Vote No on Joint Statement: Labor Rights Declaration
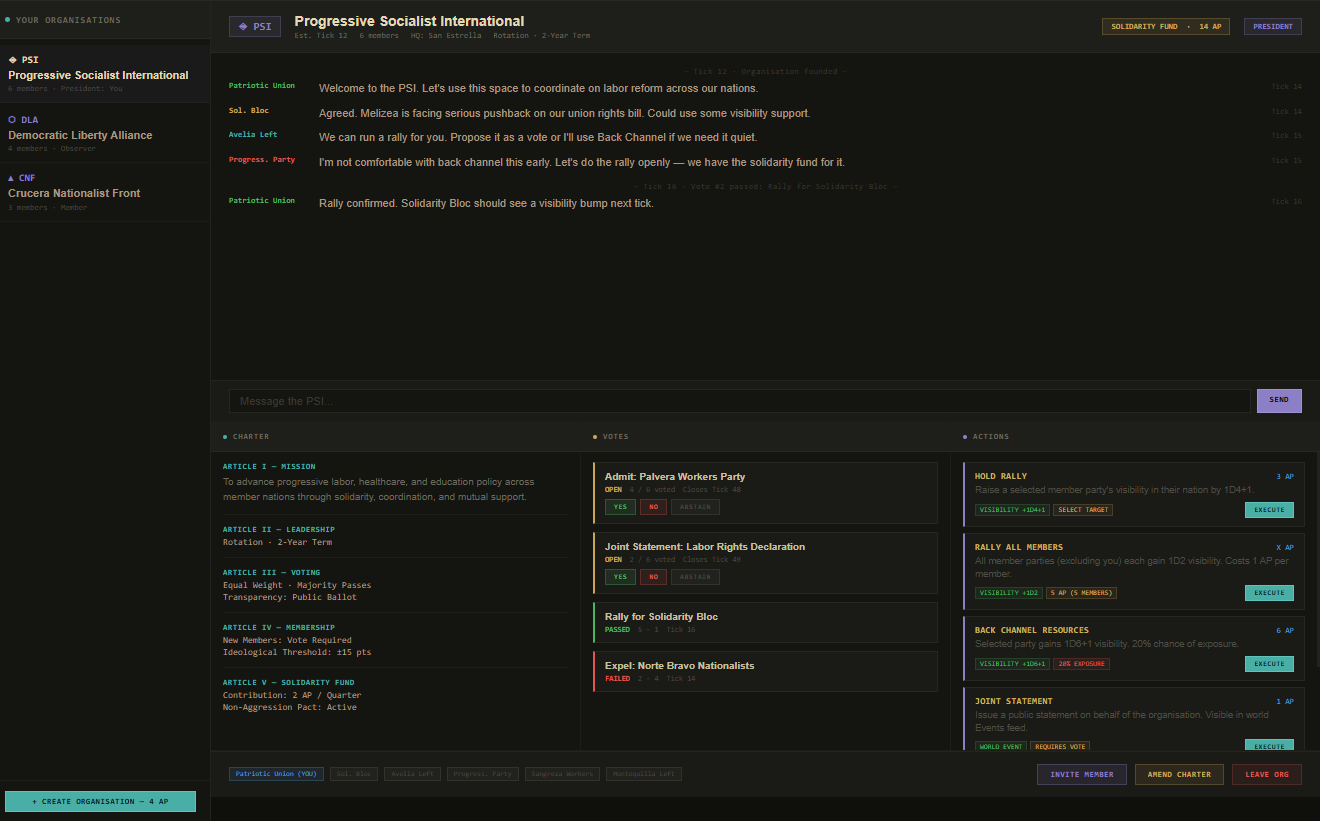The width and height of the screenshot is (1320, 821). click(652, 577)
